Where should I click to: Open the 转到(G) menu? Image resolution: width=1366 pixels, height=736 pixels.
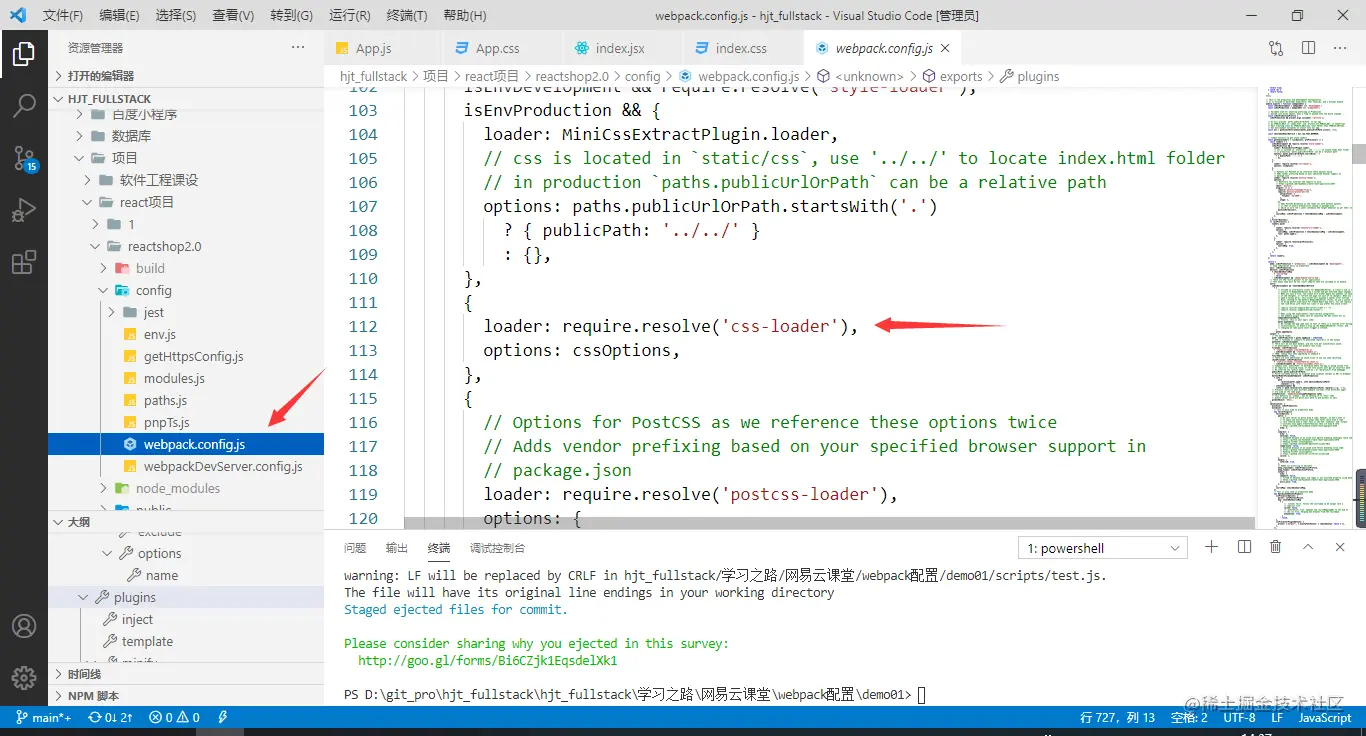pos(291,16)
